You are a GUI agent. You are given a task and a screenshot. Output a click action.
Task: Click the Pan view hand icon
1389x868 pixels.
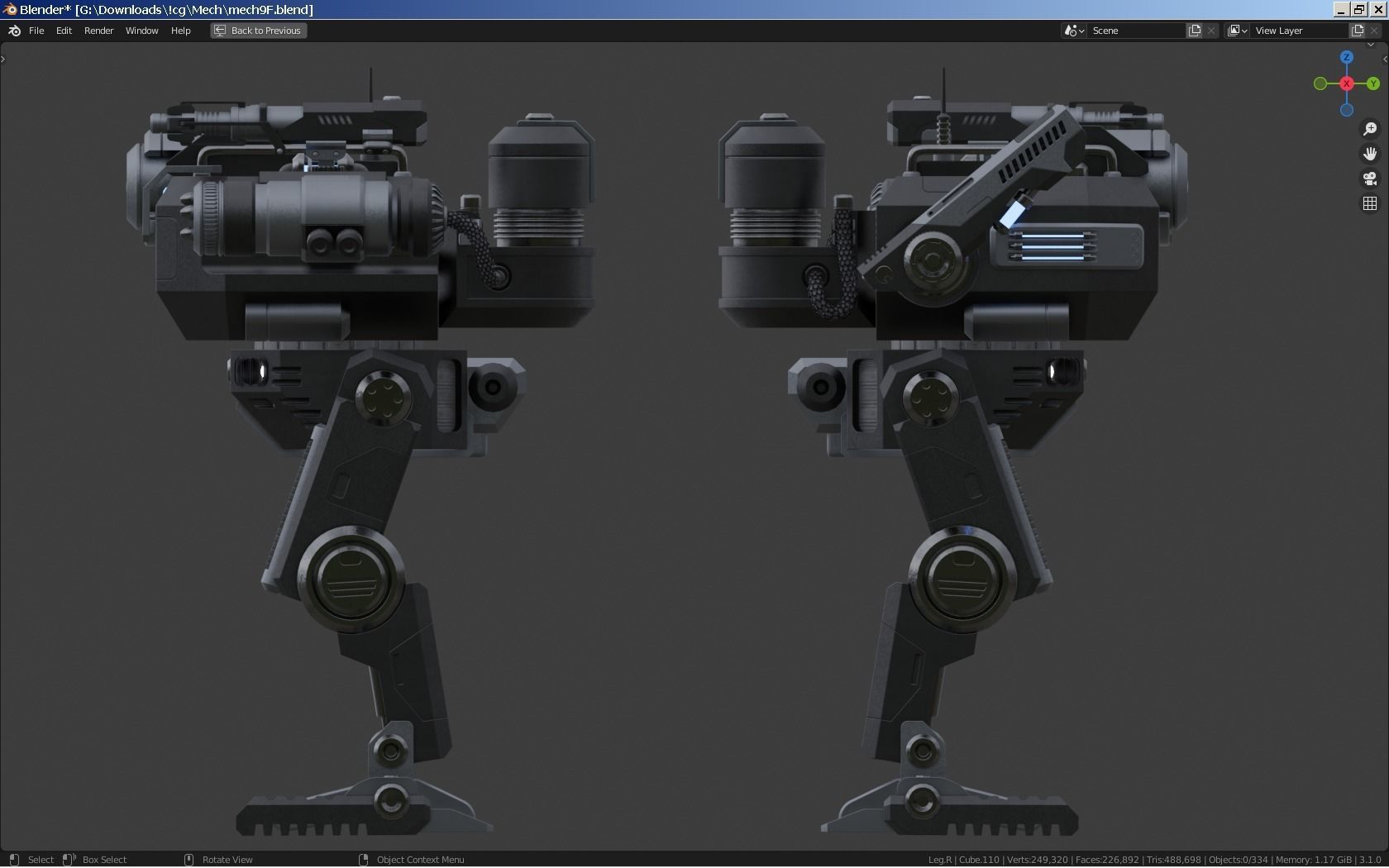1370,154
